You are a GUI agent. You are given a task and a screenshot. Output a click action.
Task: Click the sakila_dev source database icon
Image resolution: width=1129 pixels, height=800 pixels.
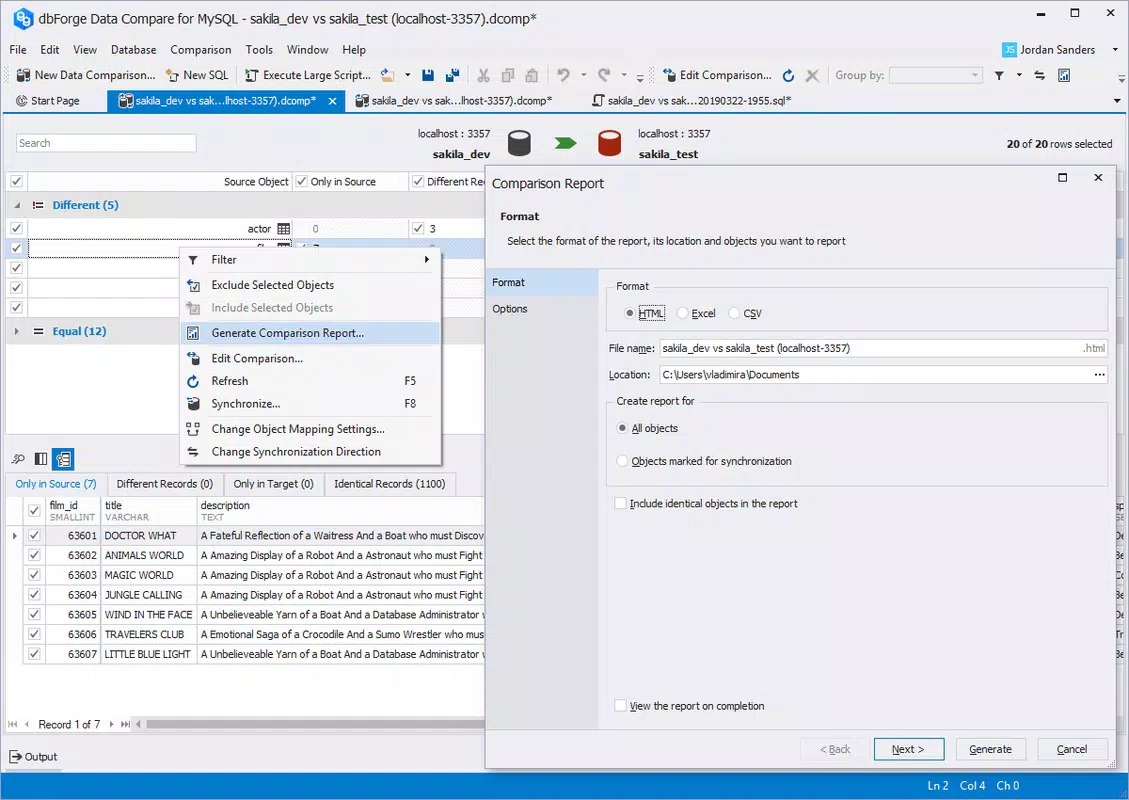coord(519,143)
